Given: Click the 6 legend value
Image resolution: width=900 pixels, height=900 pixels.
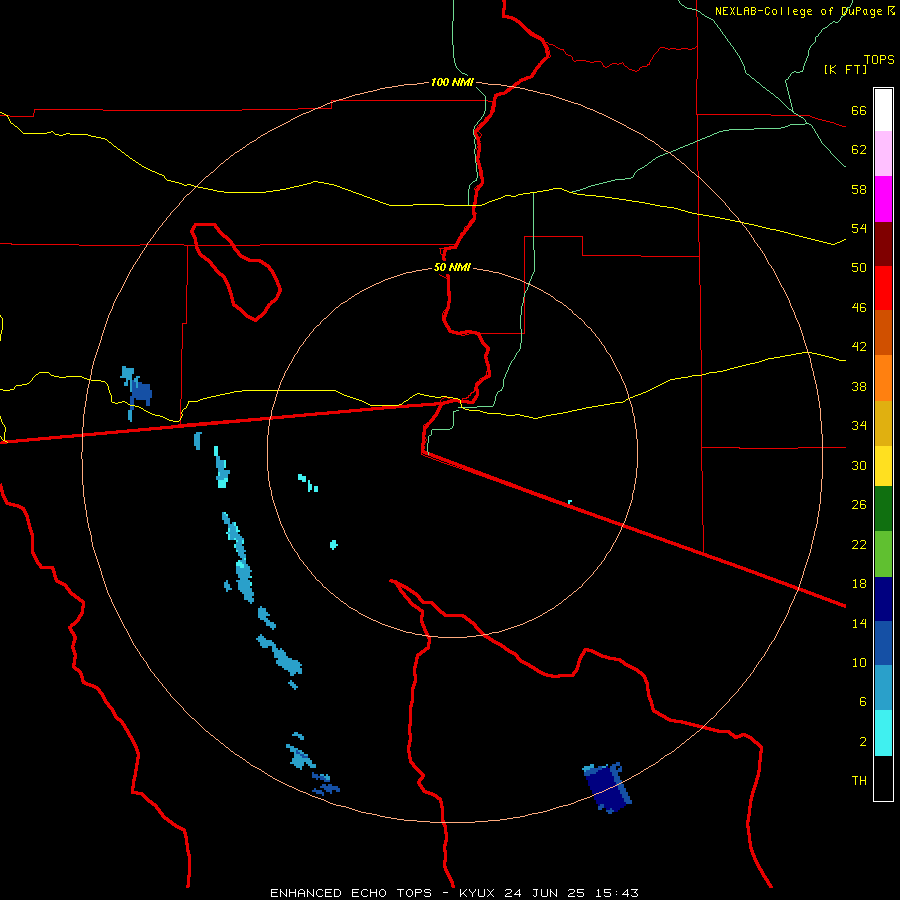Looking at the screenshot, I should [863, 701].
